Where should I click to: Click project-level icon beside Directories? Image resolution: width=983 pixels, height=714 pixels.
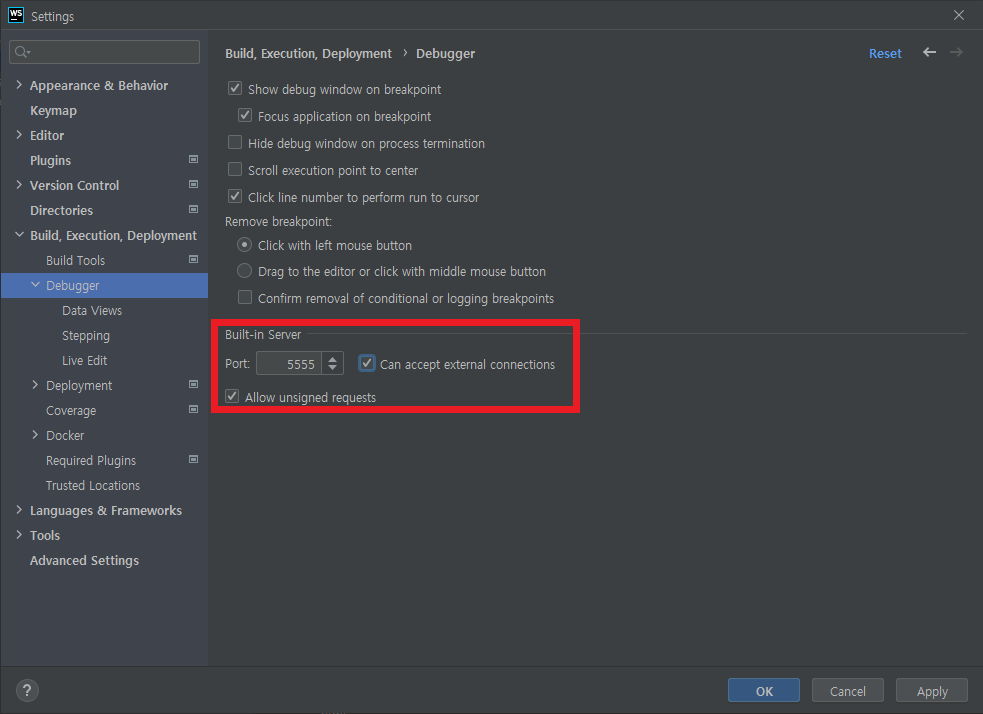click(194, 209)
